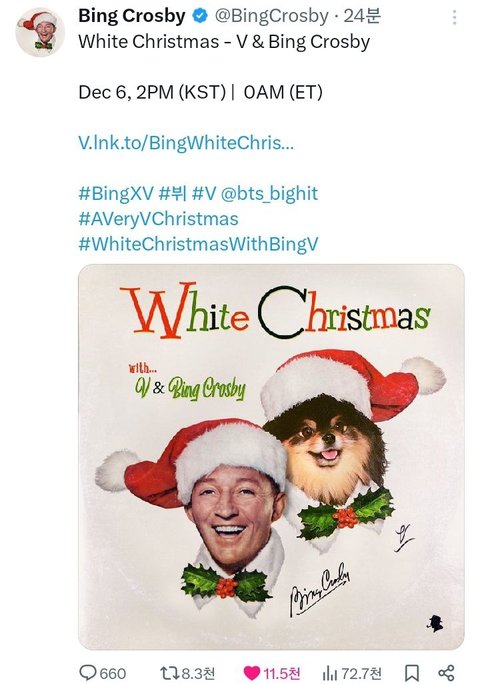Open the view analytics bar chart icon

[330, 673]
